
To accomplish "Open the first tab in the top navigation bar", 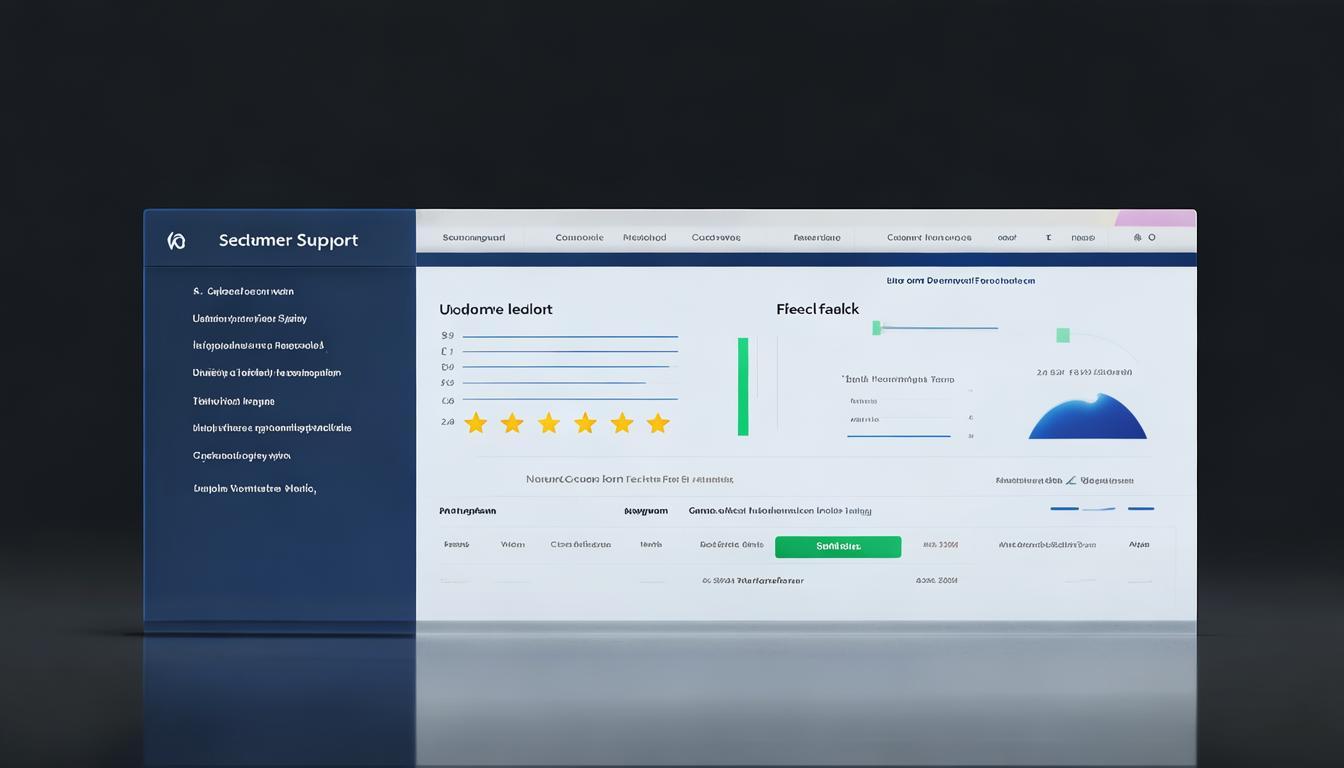I will [x=474, y=238].
